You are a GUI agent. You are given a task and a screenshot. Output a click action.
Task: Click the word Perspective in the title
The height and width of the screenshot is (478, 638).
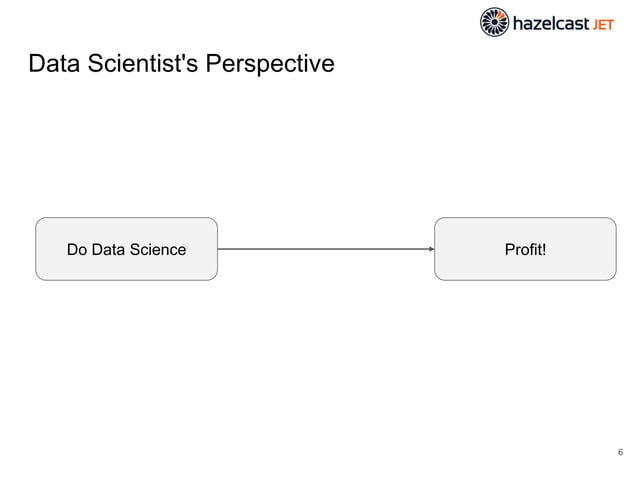270,64
